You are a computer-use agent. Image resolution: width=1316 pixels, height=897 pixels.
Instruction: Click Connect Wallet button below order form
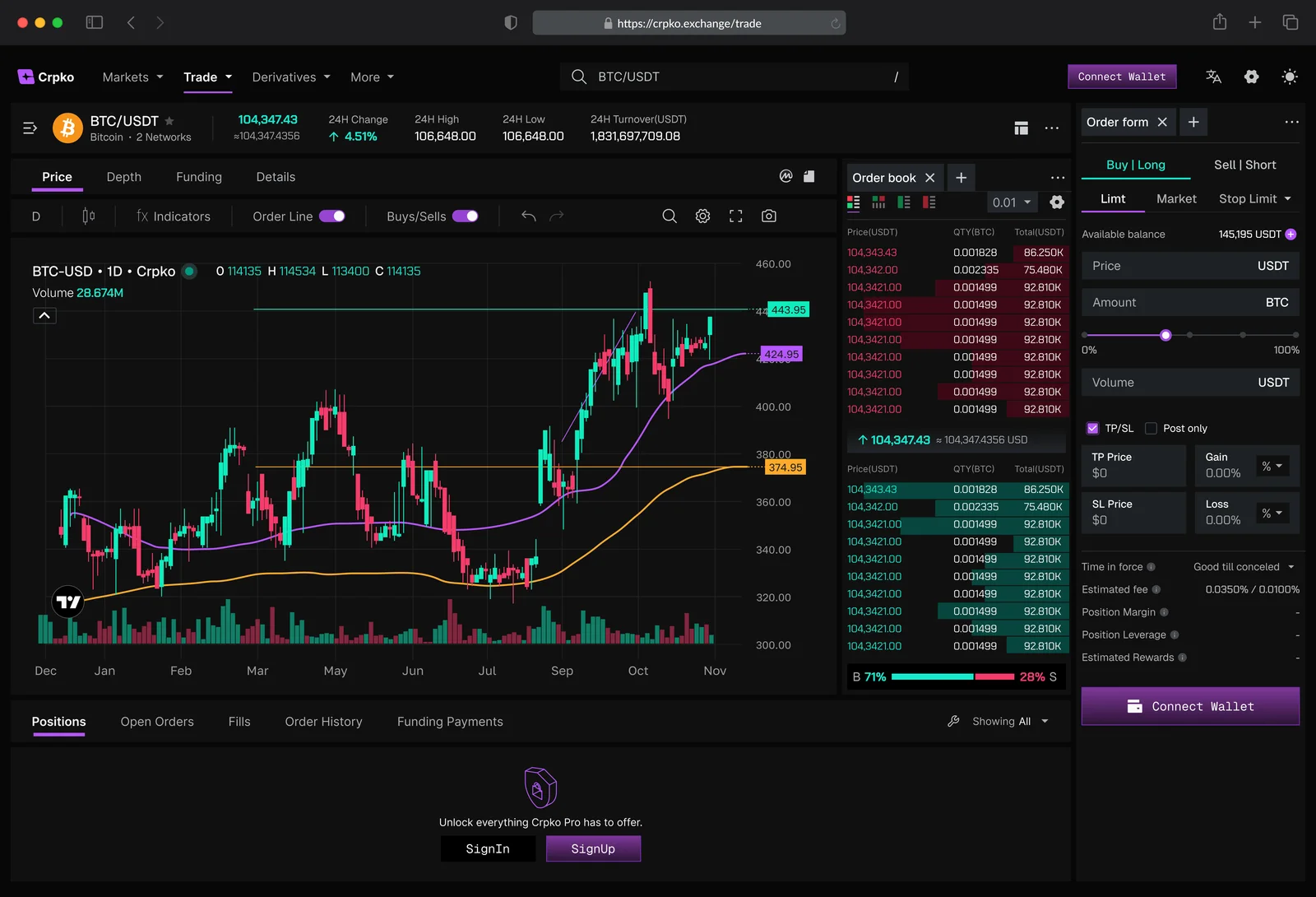[x=1190, y=706]
